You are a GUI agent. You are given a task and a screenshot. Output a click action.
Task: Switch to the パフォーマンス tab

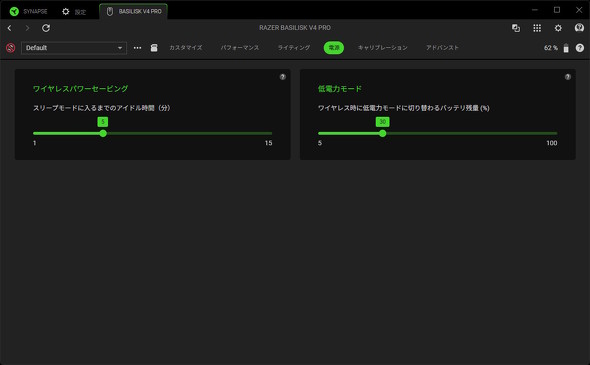point(240,48)
